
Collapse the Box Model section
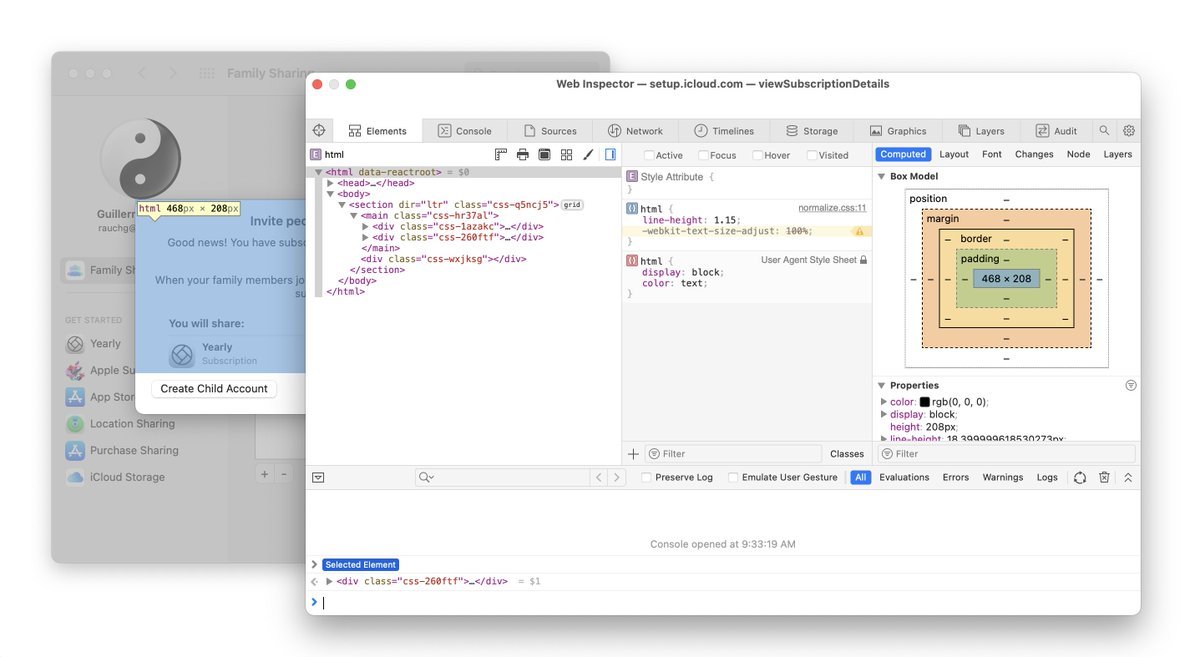tap(881, 177)
